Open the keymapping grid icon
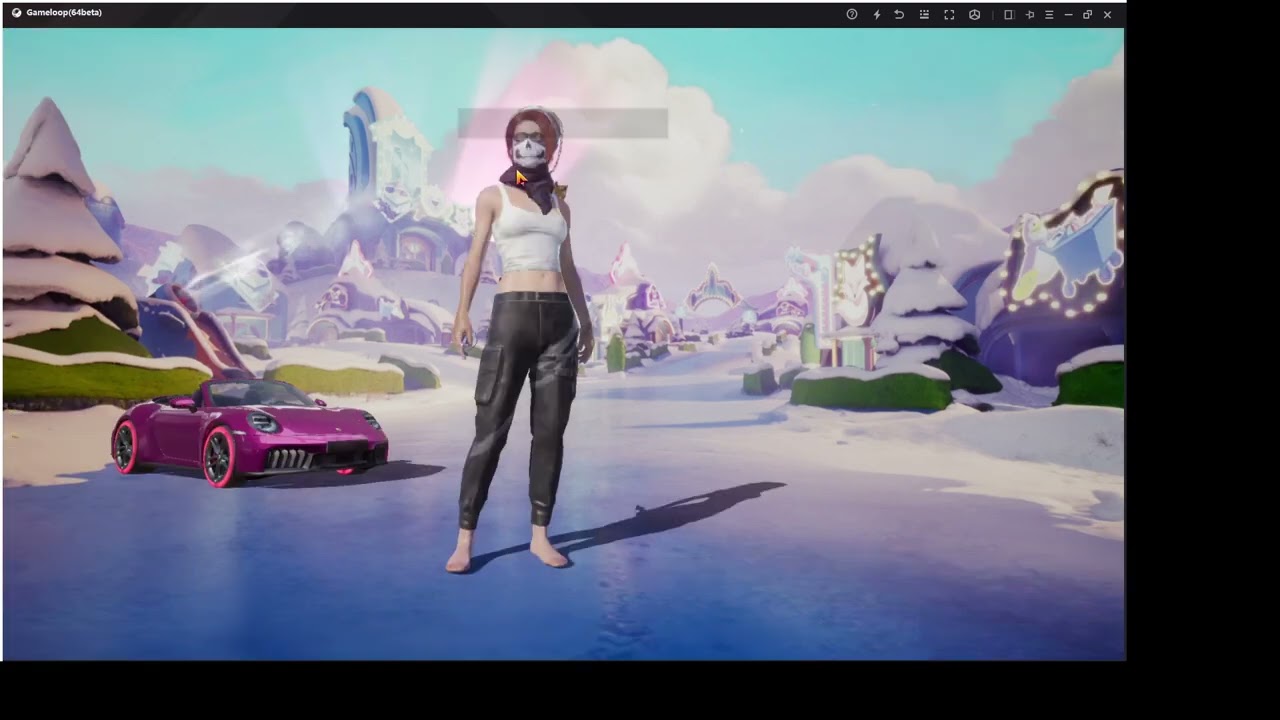The image size is (1280, 720). point(924,15)
